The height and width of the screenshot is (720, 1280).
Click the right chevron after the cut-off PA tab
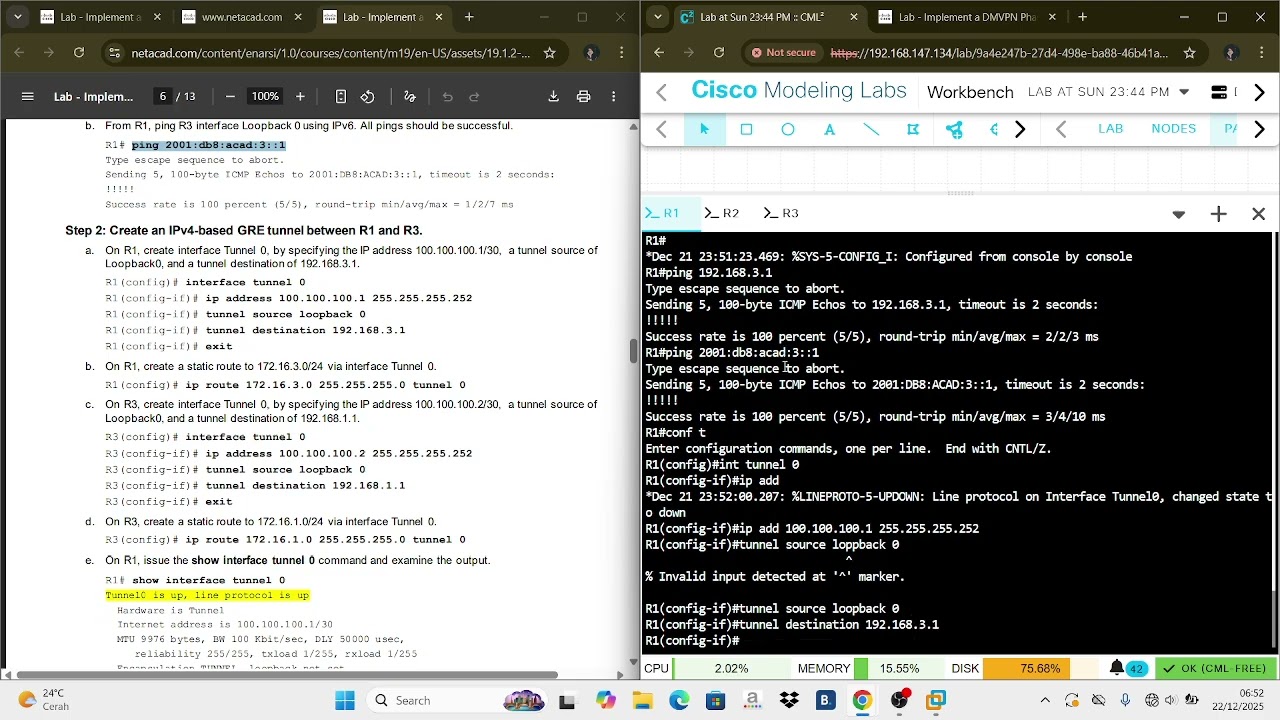1259,129
